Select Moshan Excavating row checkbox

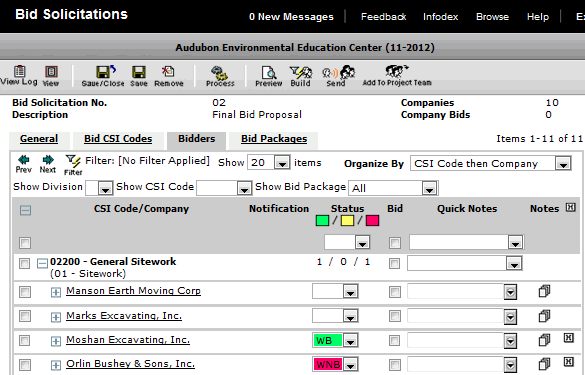[x=25, y=340]
